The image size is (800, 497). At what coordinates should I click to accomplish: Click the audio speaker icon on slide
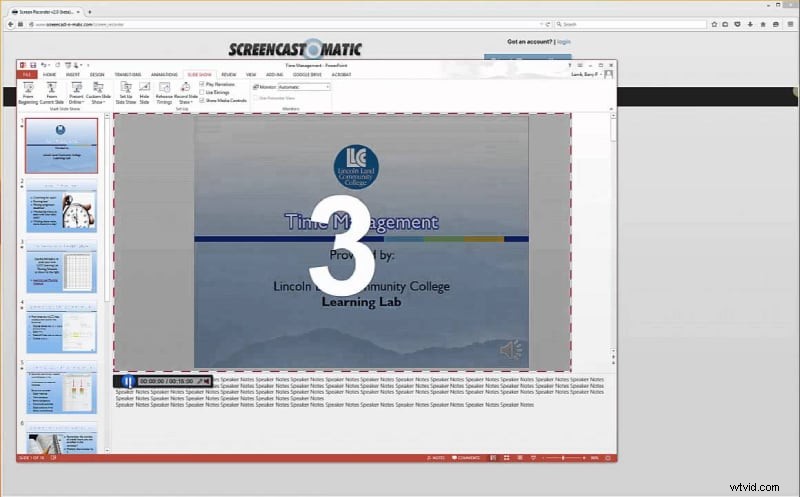(x=511, y=350)
